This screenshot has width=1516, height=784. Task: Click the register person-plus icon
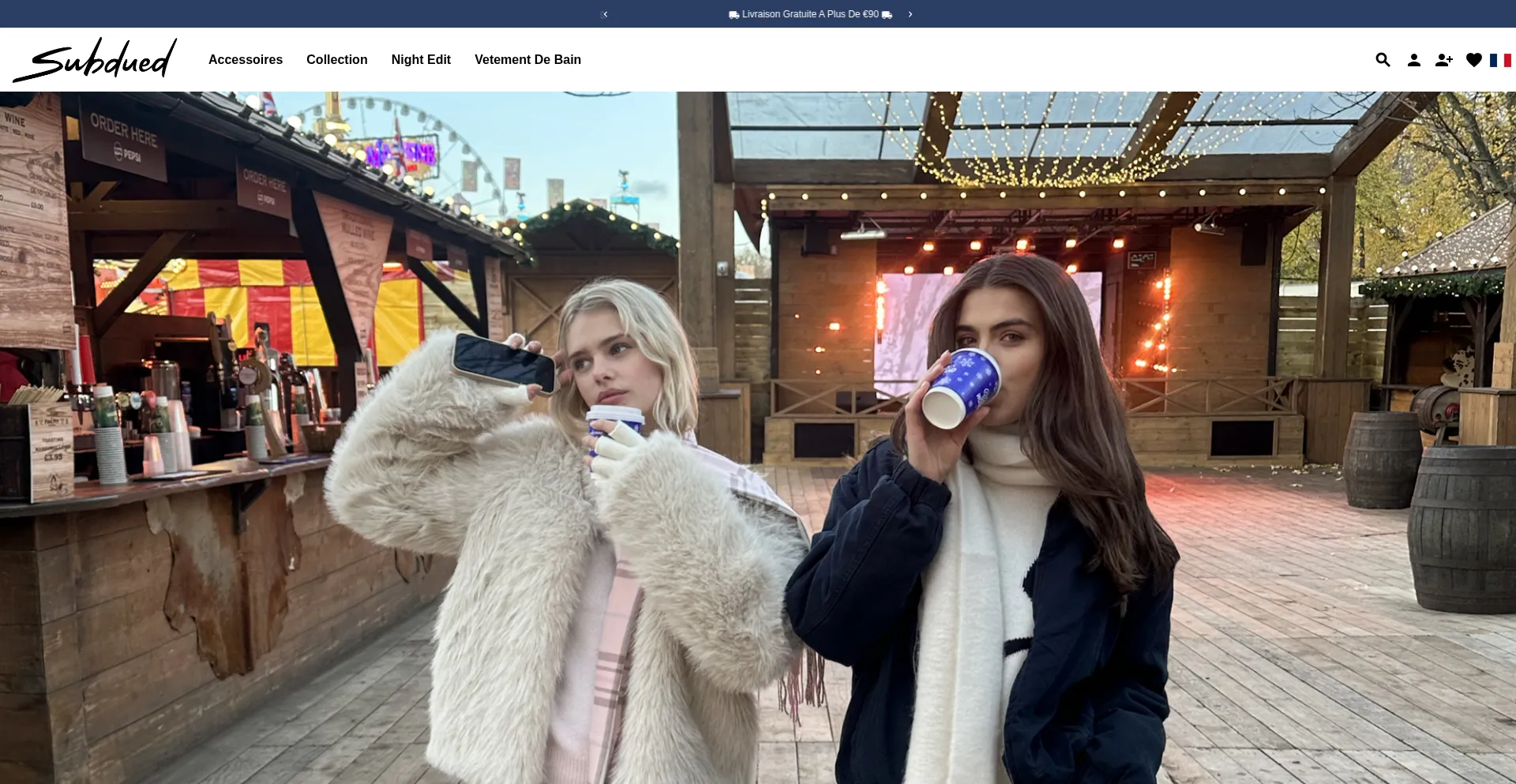[1443, 60]
